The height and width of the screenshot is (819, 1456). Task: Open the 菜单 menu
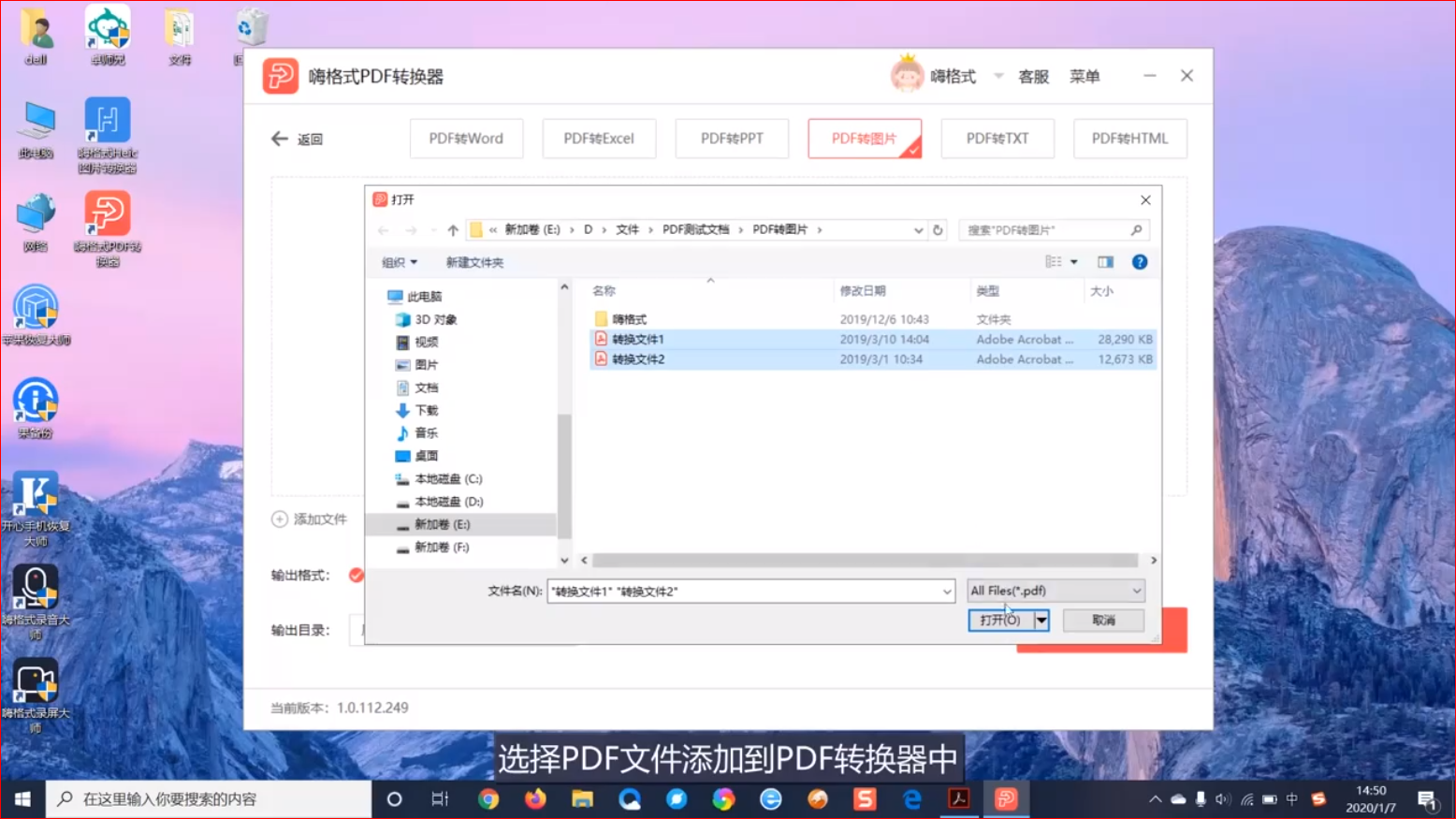click(1085, 77)
